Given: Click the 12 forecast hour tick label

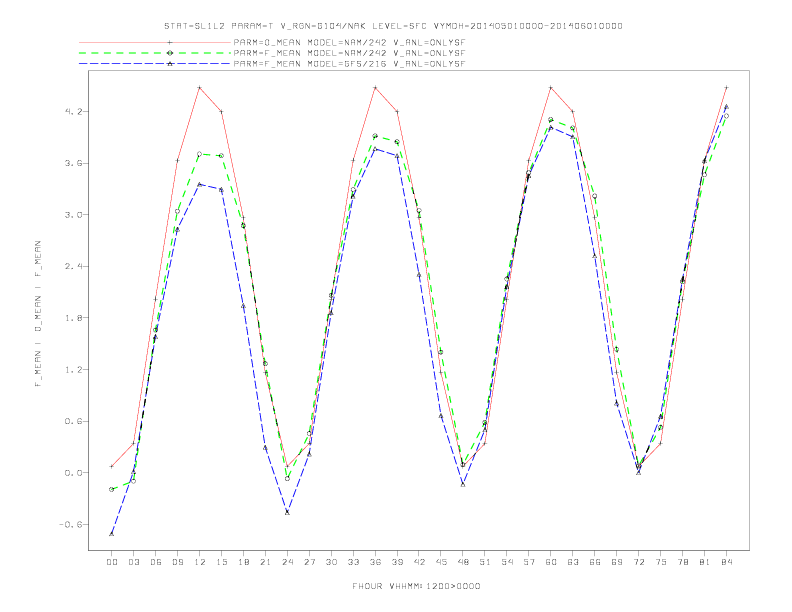Looking at the screenshot, I should coord(200,562).
